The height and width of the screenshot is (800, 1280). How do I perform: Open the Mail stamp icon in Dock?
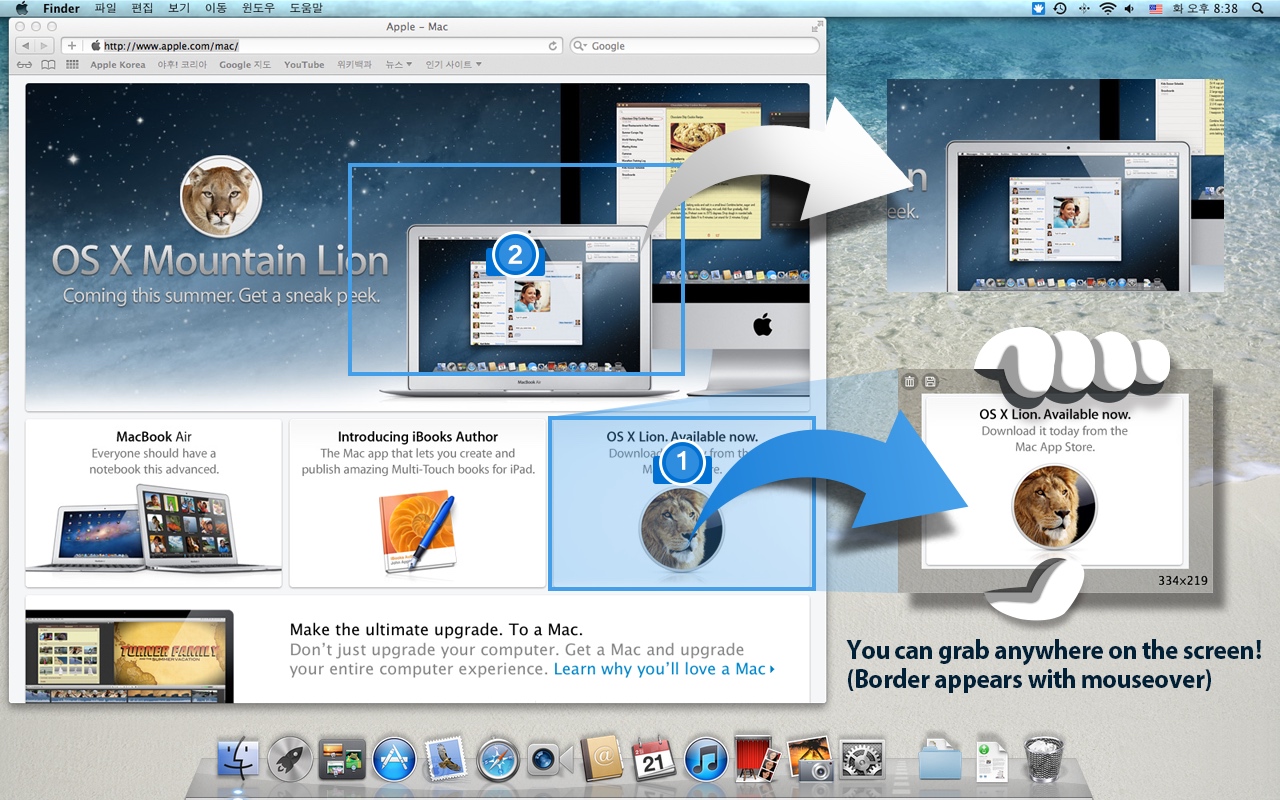(444, 759)
